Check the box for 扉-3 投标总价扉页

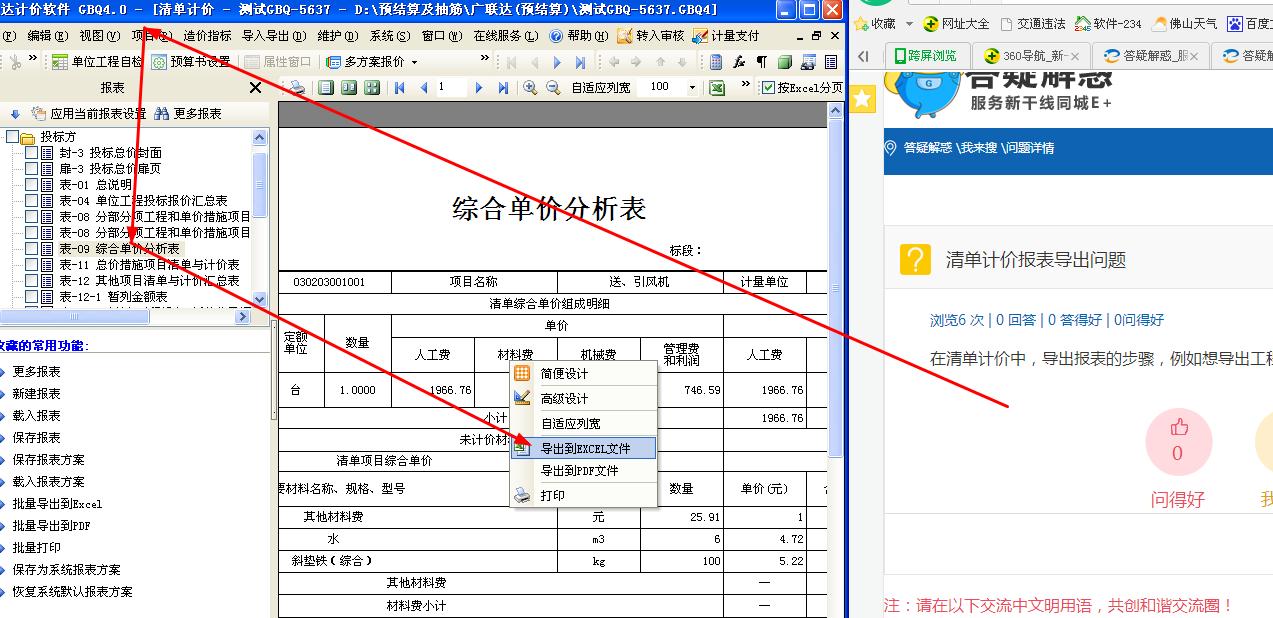click(32, 169)
